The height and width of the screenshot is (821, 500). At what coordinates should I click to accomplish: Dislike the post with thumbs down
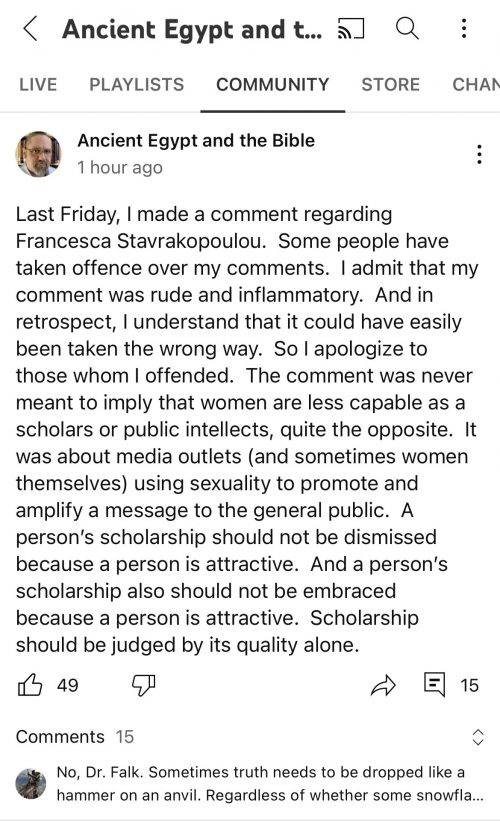coord(143,685)
